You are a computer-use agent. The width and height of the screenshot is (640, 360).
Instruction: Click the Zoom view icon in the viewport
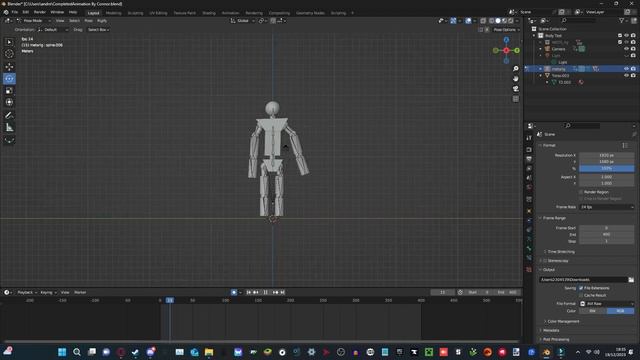(516, 69)
